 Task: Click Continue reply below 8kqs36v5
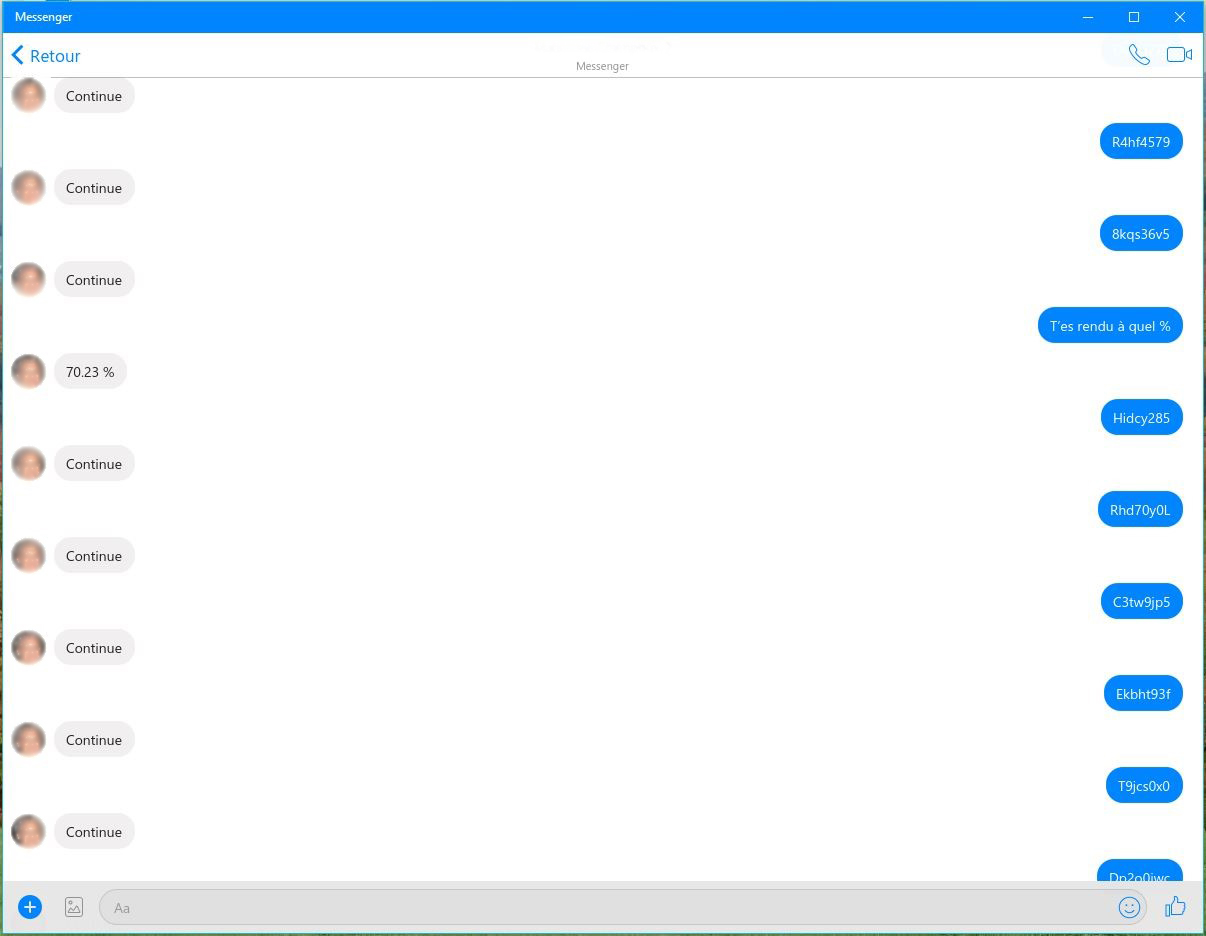point(94,280)
